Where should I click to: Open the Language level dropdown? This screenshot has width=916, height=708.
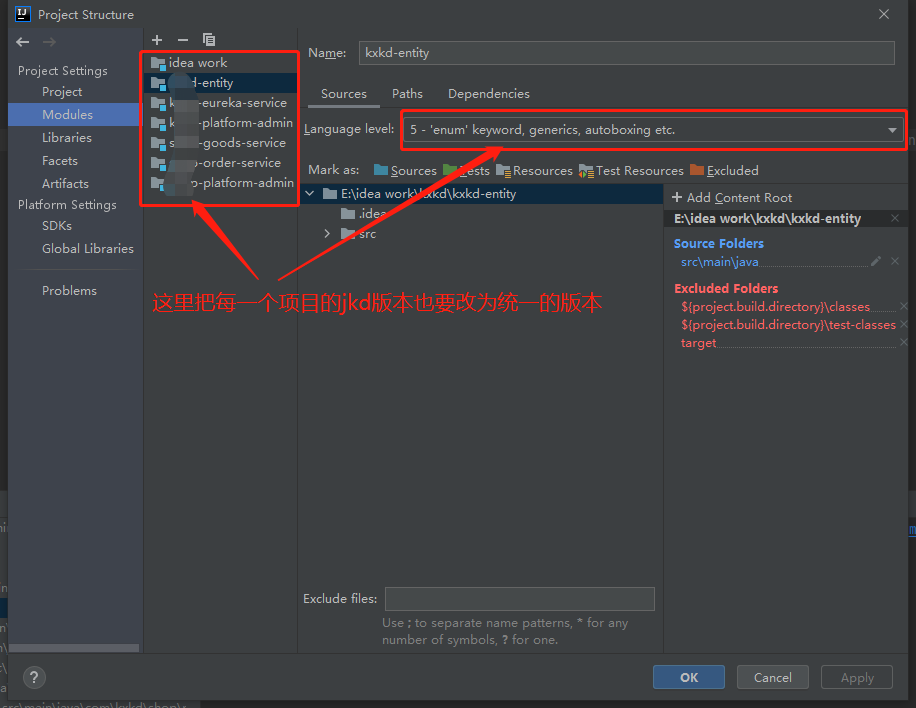(653, 130)
